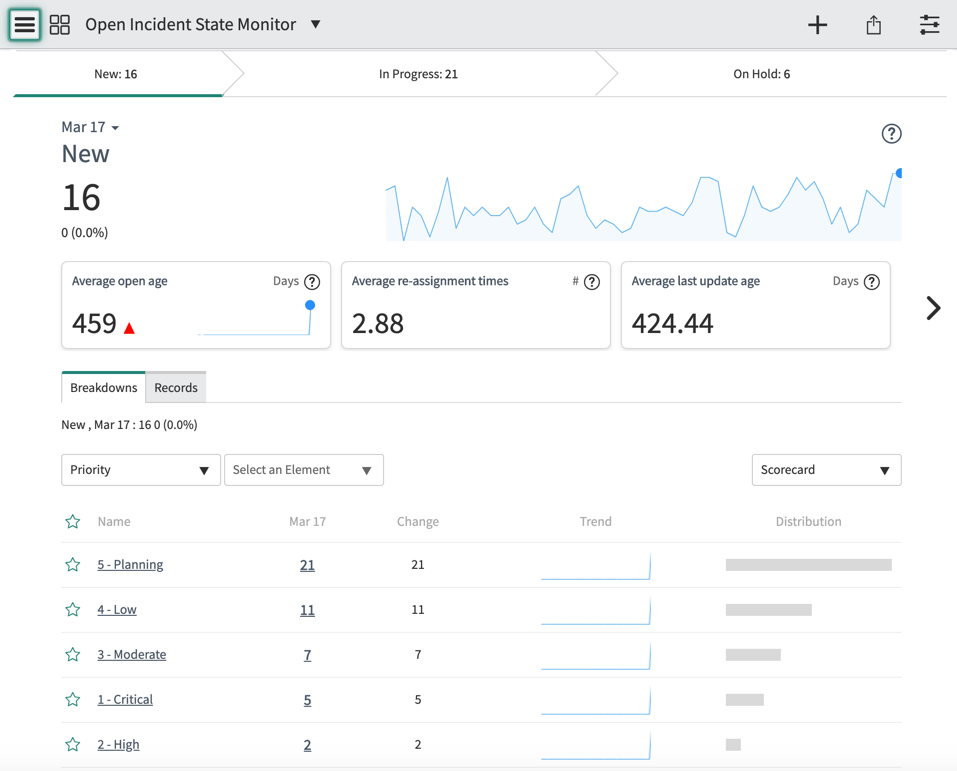957x771 pixels.
Task: Click the 1 - Critical trend sparkline
Action: tap(596, 701)
